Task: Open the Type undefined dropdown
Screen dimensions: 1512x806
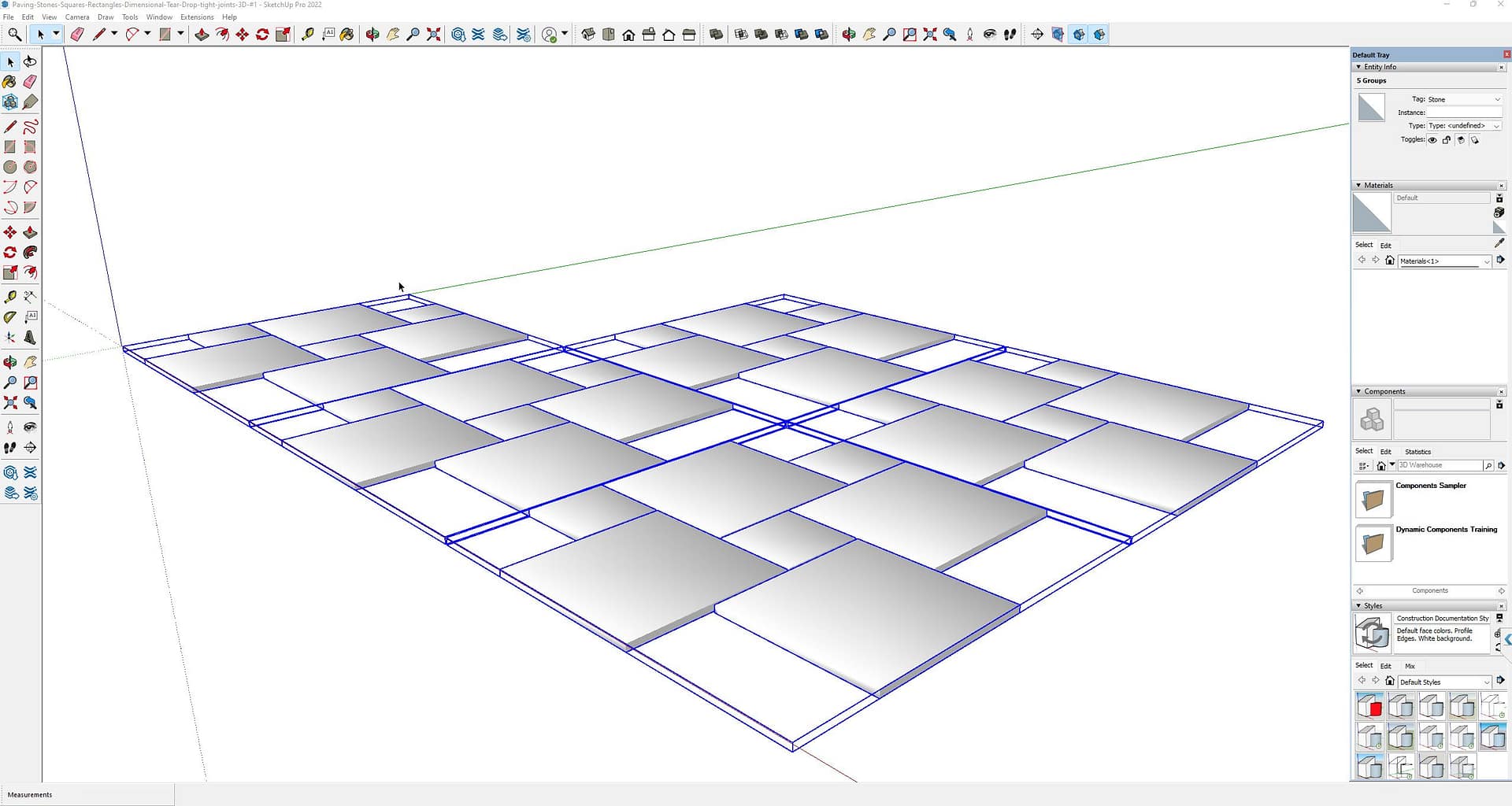Action: pyautogui.click(x=1464, y=126)
